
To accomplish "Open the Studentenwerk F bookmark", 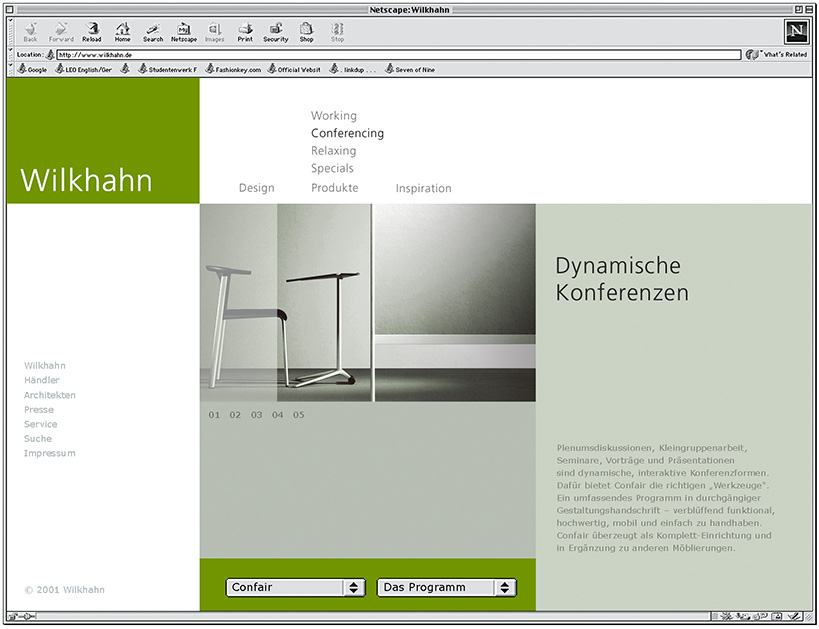I will (168, 69).
